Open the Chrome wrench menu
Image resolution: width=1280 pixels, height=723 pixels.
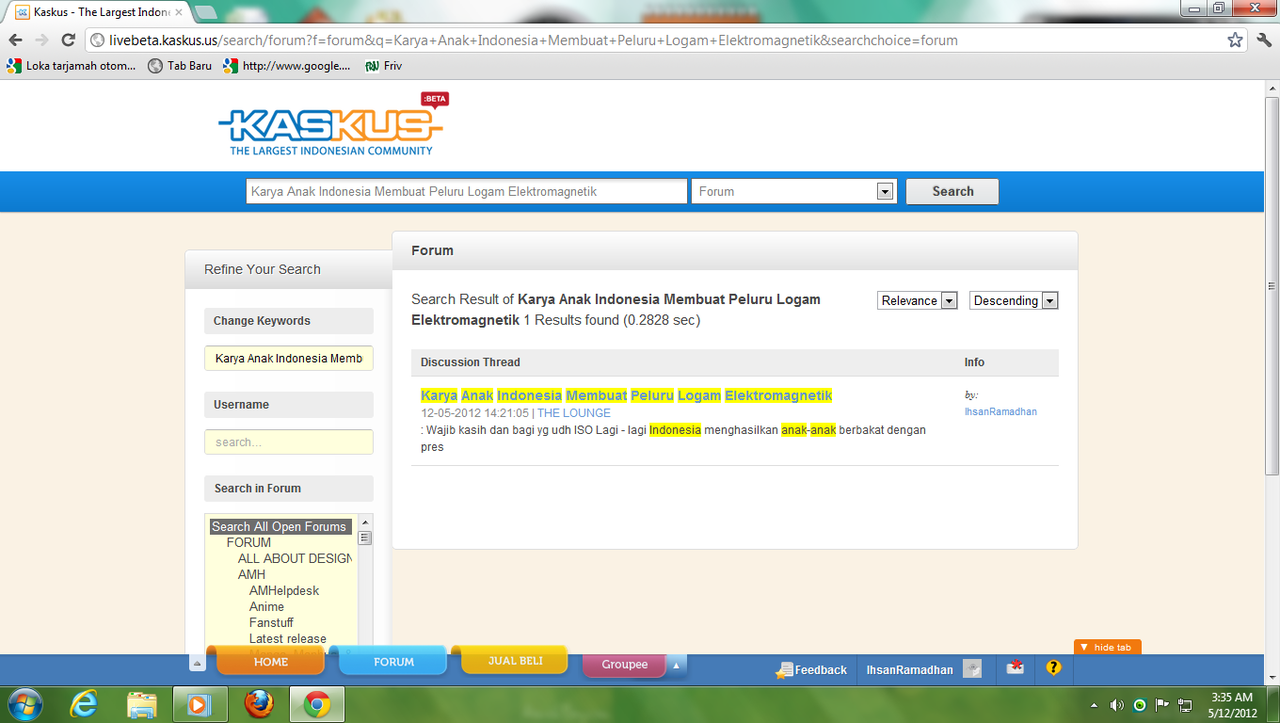click(1262, 40)
